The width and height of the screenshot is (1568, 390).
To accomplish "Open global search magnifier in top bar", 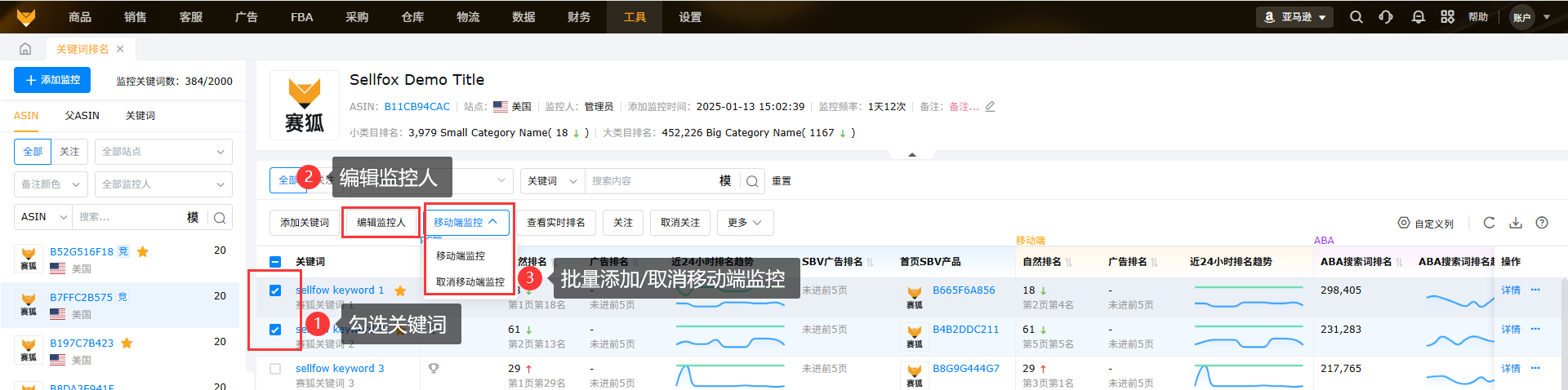I will click(1356, 16).
